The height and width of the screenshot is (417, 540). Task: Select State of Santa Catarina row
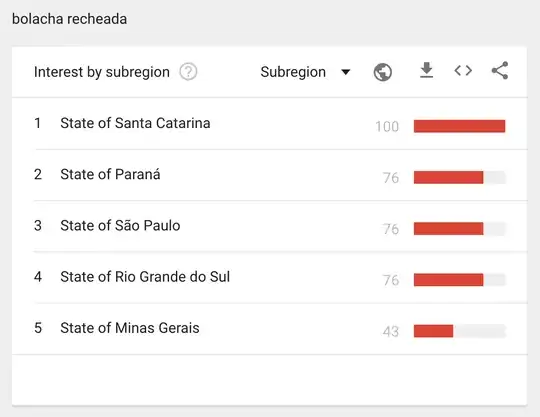click(x=269, y=124)
